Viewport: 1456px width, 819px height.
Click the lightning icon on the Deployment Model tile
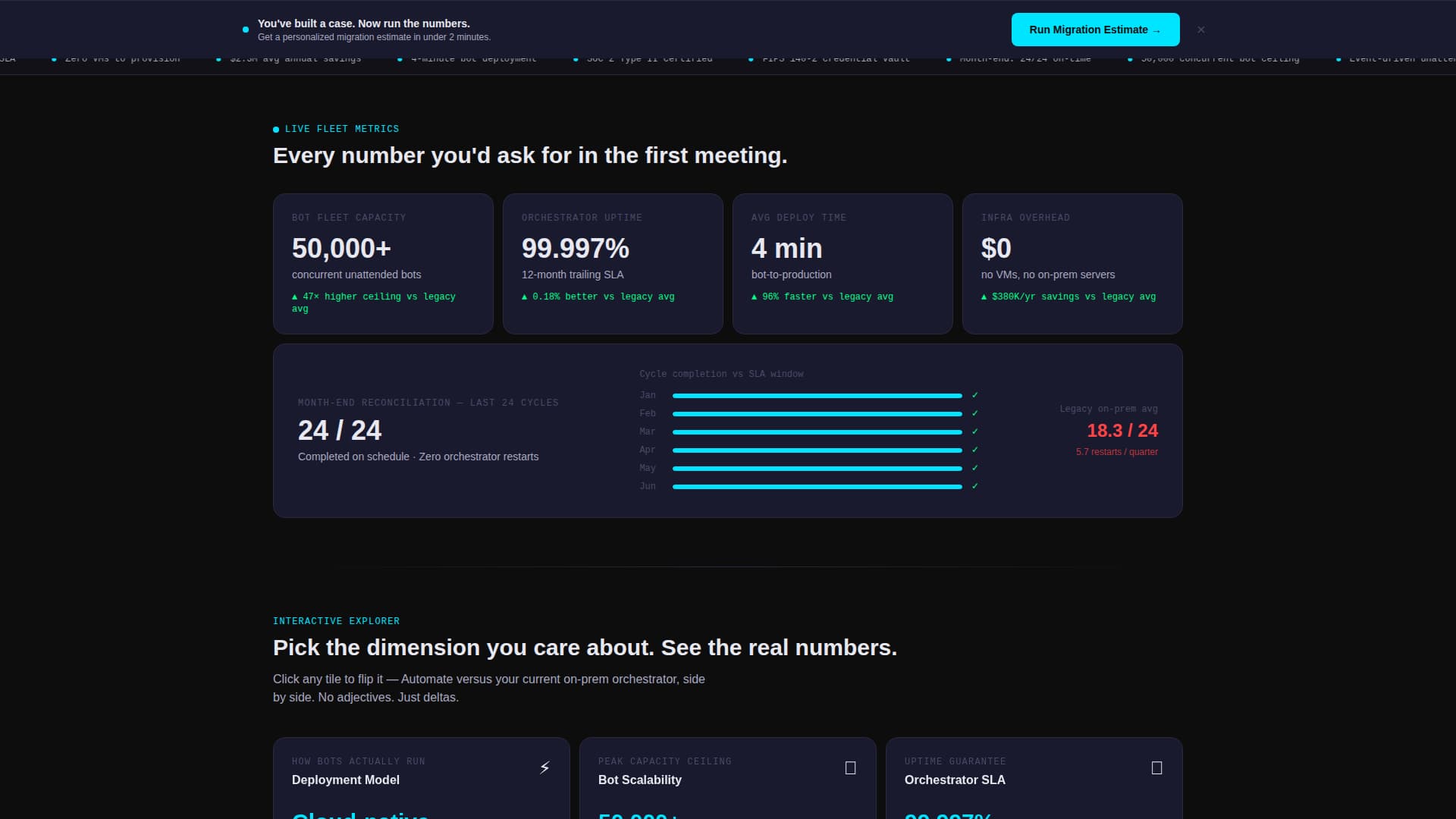(x=544, y=767)
